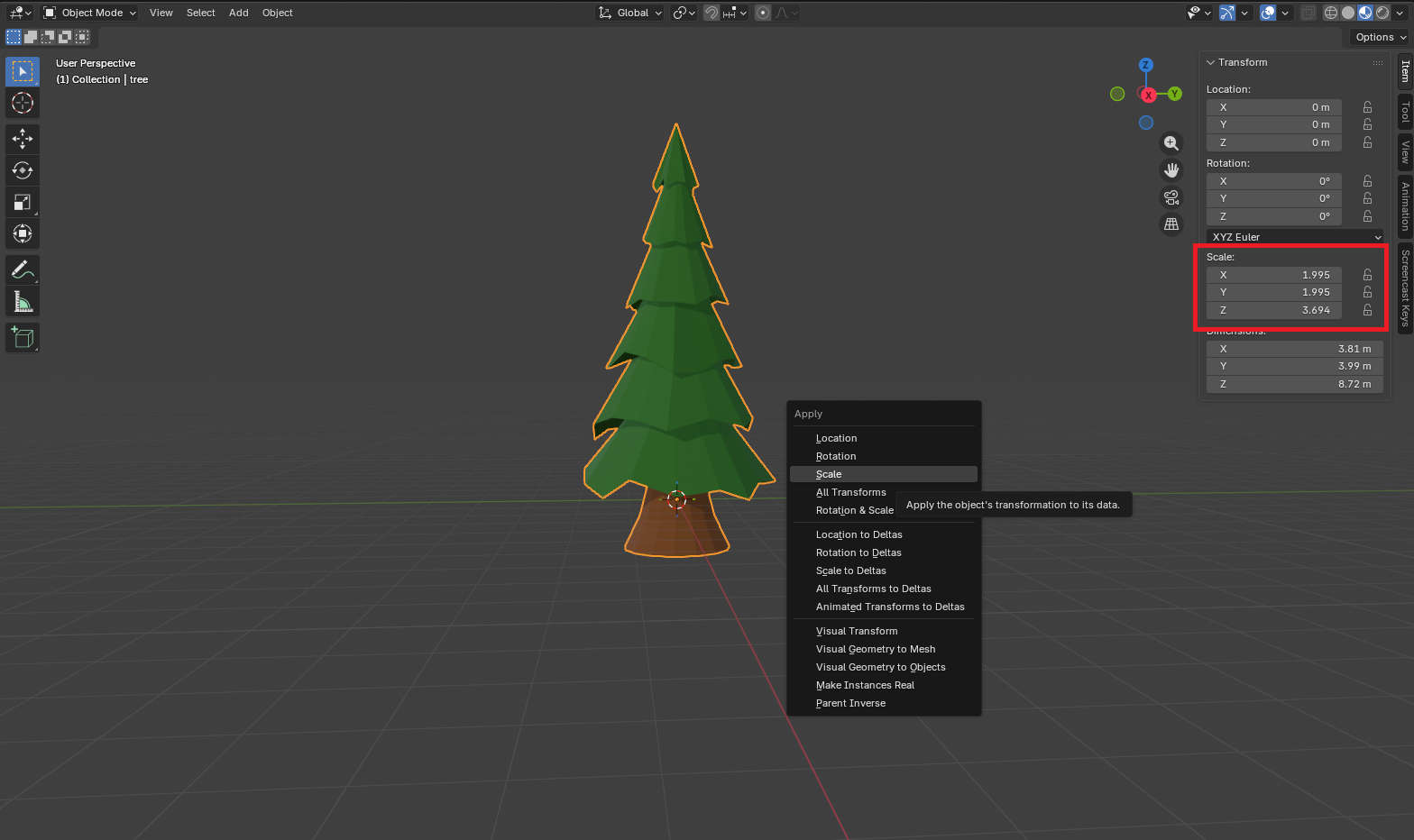Open the Tool sidebar tab
The image size is (1414, 840).
[x=1405, y=112]
